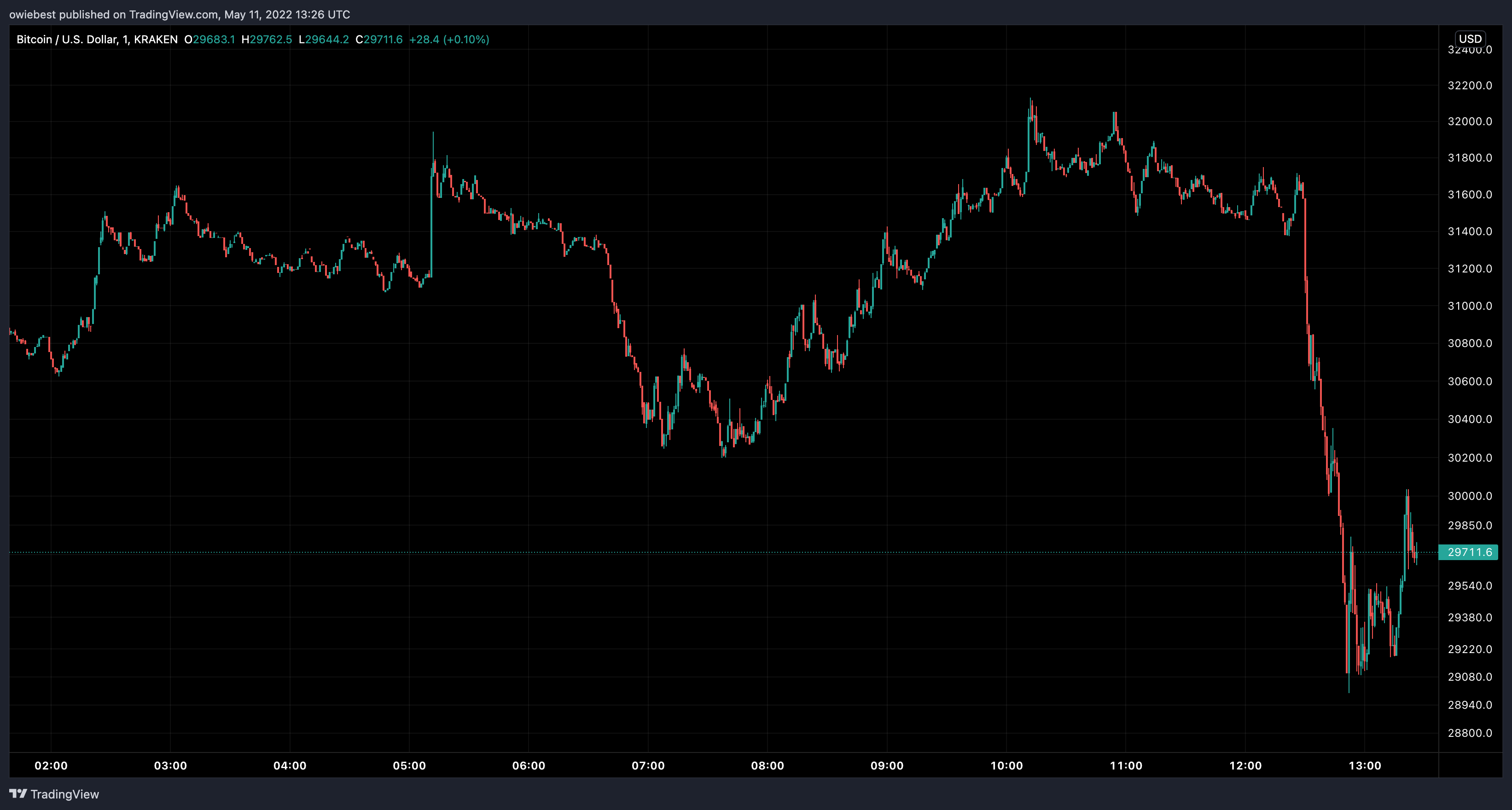
Task: Click the 30000.0 price axis label
Action: (1470, 496)
